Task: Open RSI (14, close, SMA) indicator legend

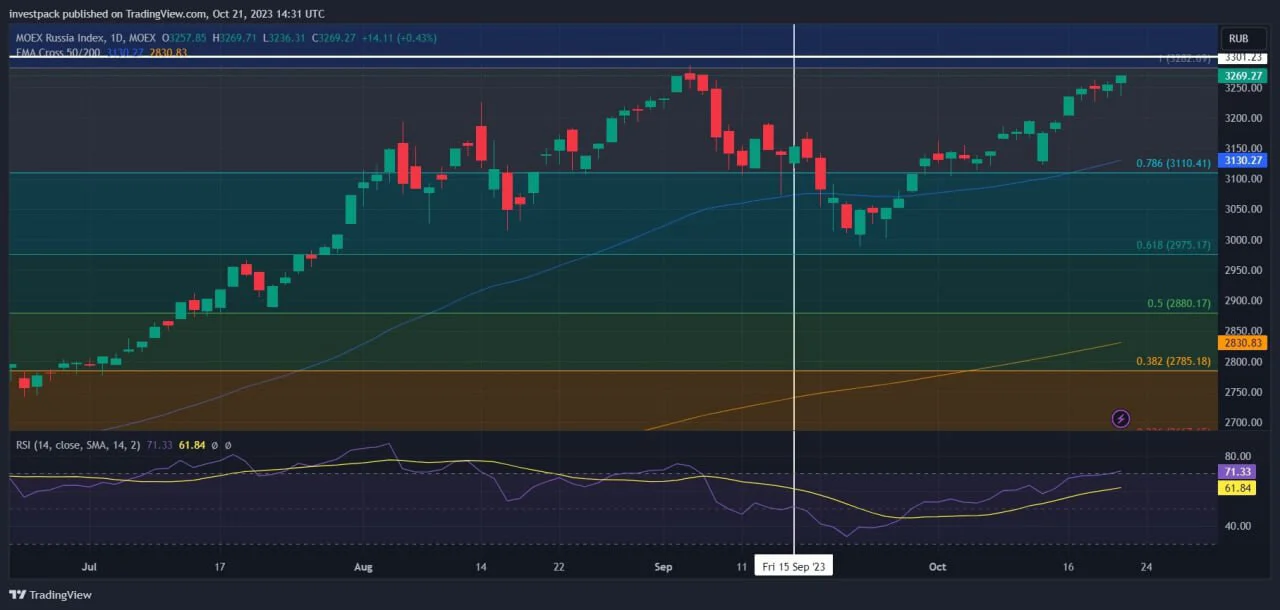Action: tap(79, 444)
